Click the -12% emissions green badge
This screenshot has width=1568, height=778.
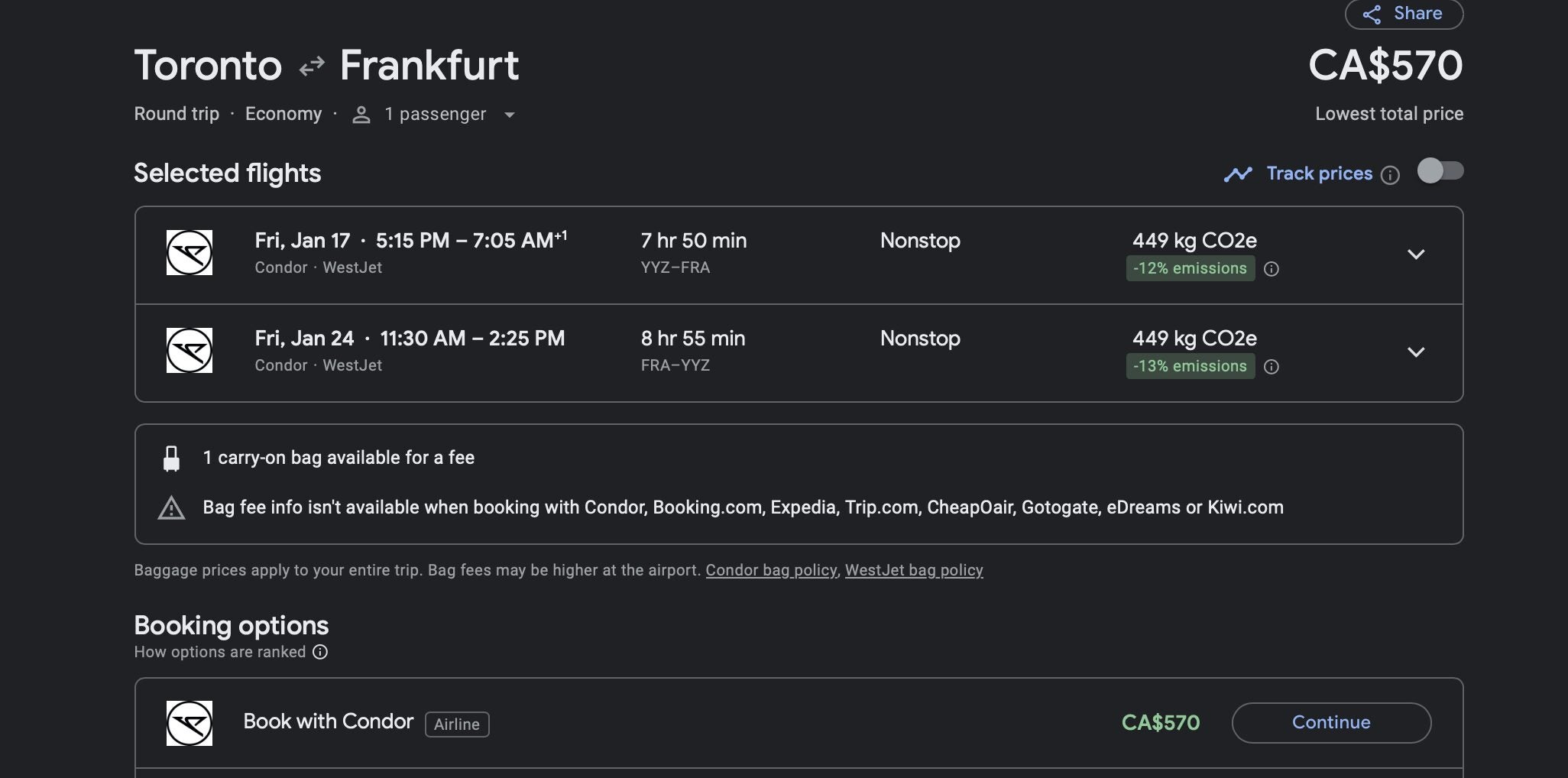click(x=1190, y=268)
